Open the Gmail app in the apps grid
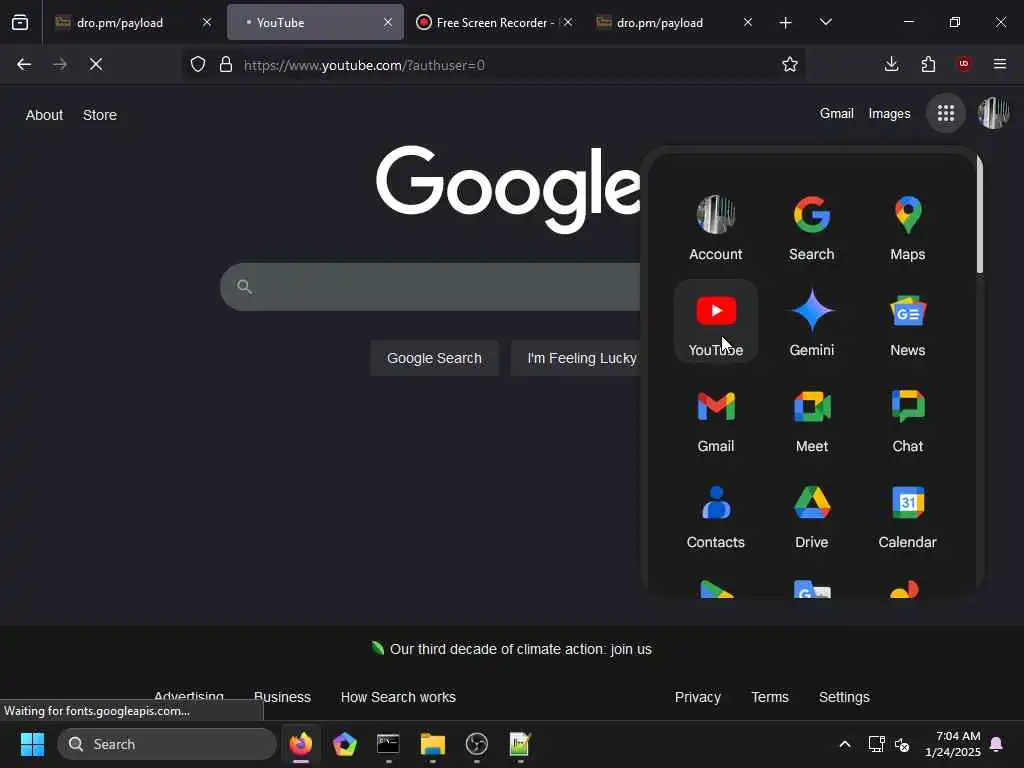This screenshot has height=768, width=1024. [x=716, y=418]
